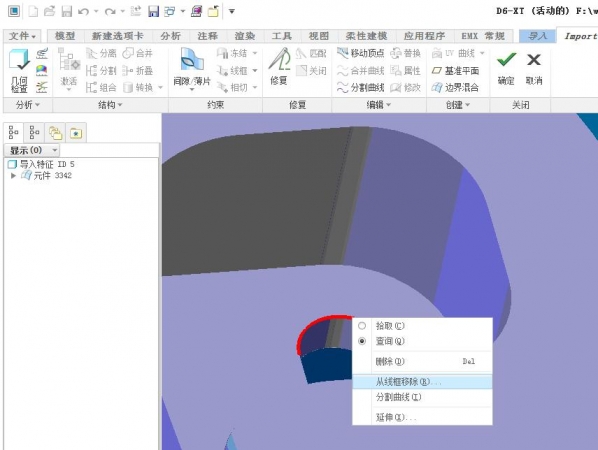Viewport: 598px width, 450px height.
Task: Open the Undo history dropdown arrow
Action: click(x=96, y=12)
